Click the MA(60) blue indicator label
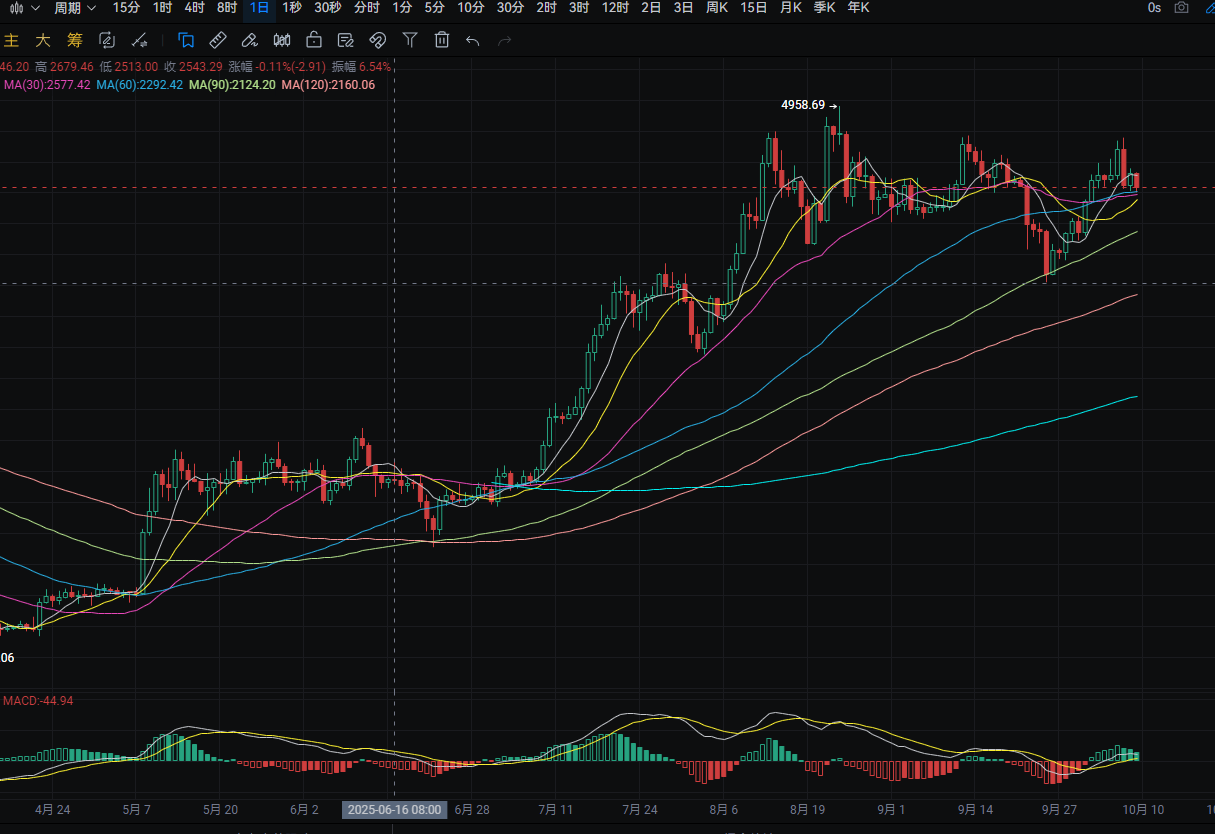This screenshot has height=834, width=1215. point(139,85)
